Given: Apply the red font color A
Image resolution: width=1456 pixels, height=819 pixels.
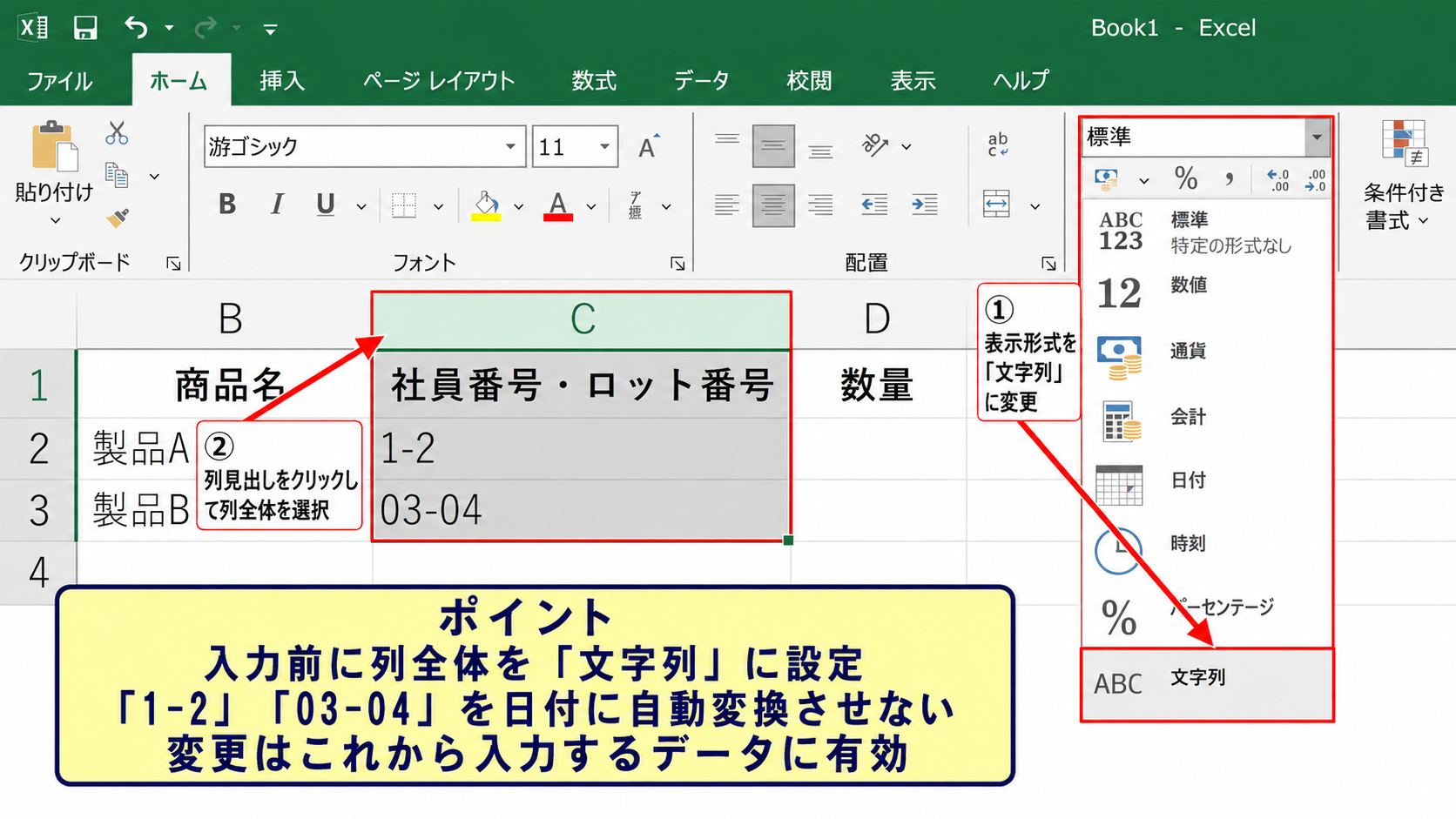Looking at the screenshot, I should point(558,205).
